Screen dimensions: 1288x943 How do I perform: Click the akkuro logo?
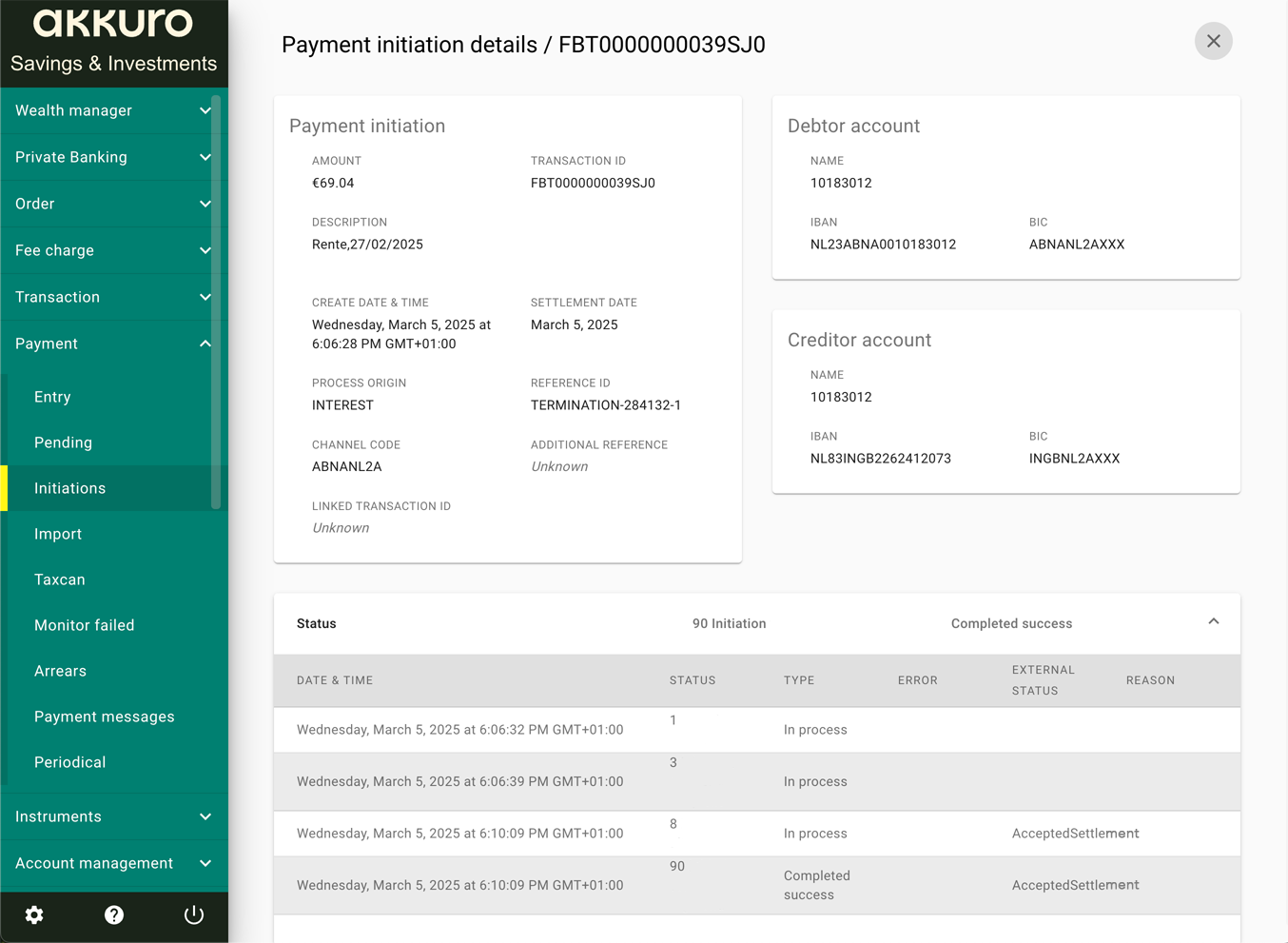click(113, 23)
